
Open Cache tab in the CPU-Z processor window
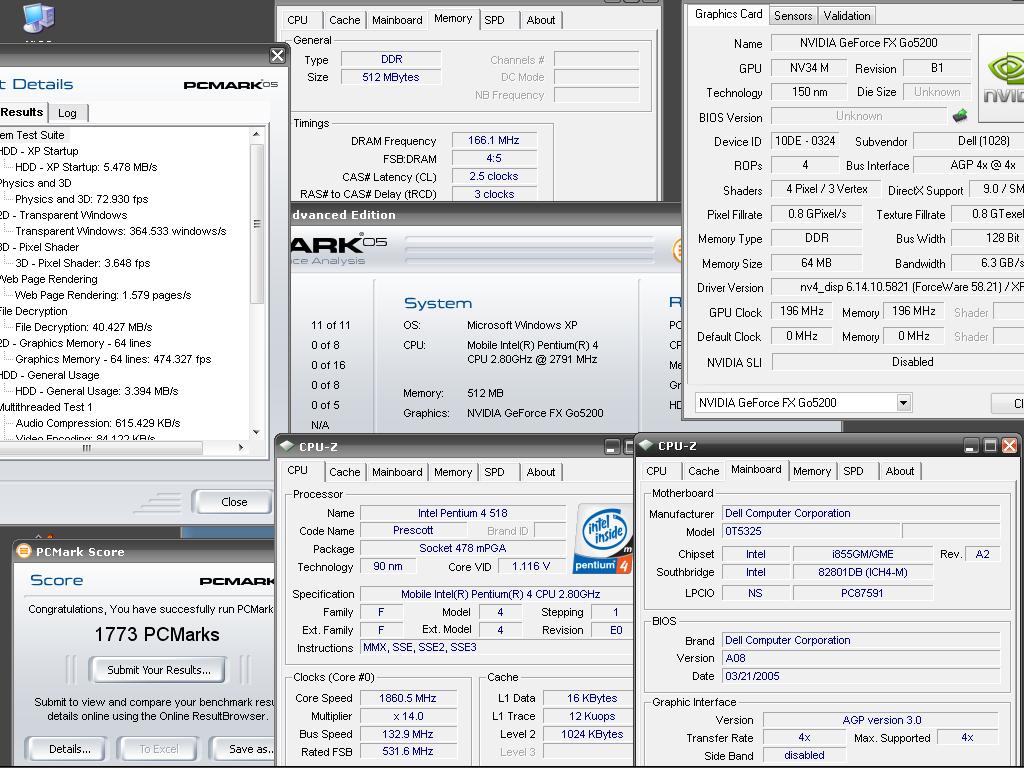(x=345, y=472)
